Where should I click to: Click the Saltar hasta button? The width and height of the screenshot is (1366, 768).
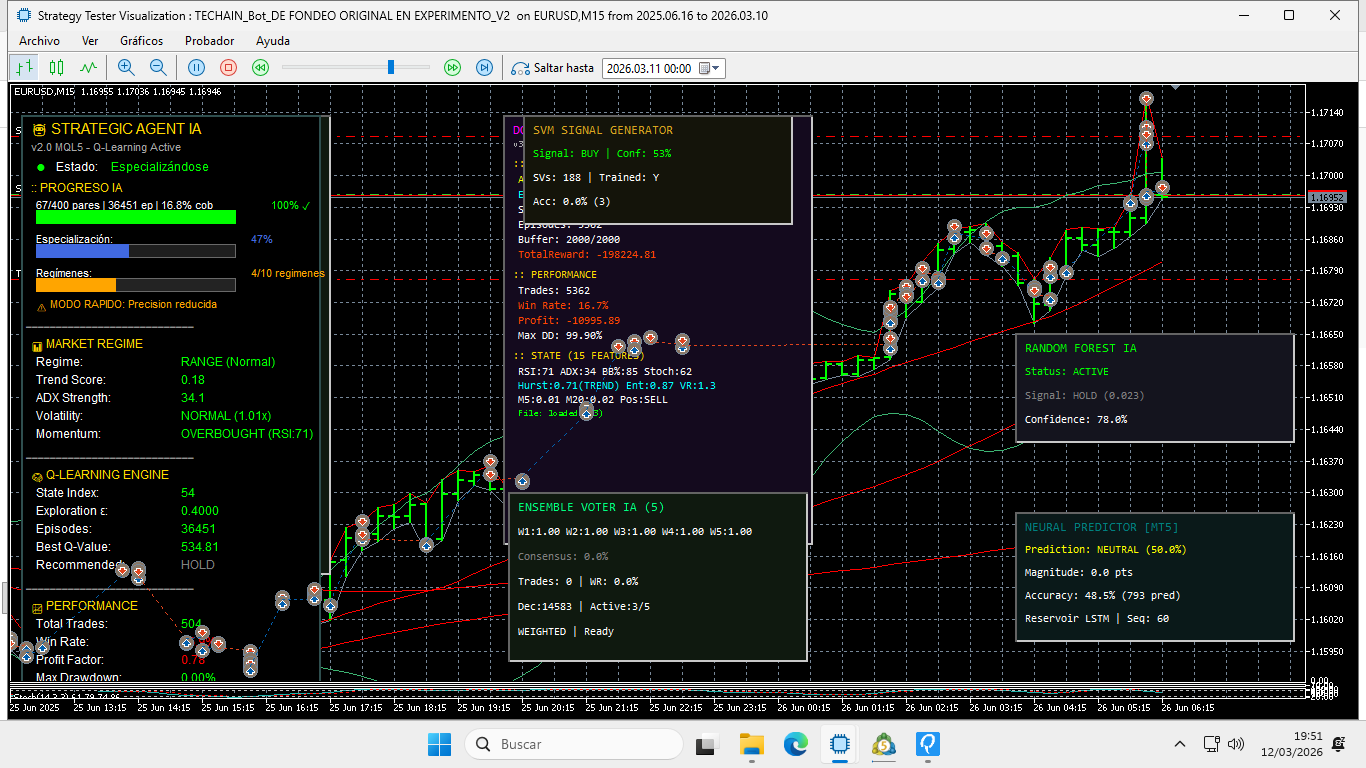(553, 68)
